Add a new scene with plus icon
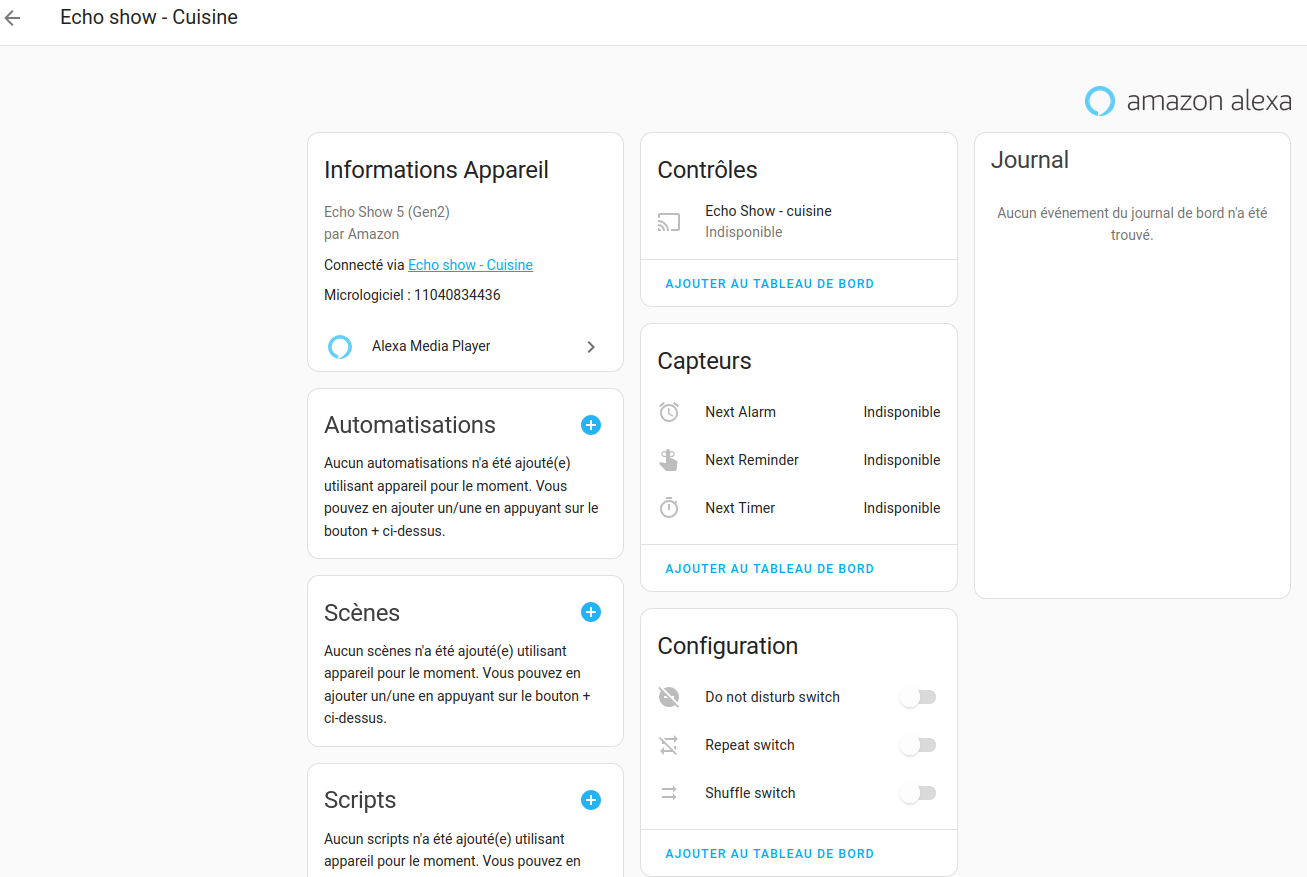 591,612
